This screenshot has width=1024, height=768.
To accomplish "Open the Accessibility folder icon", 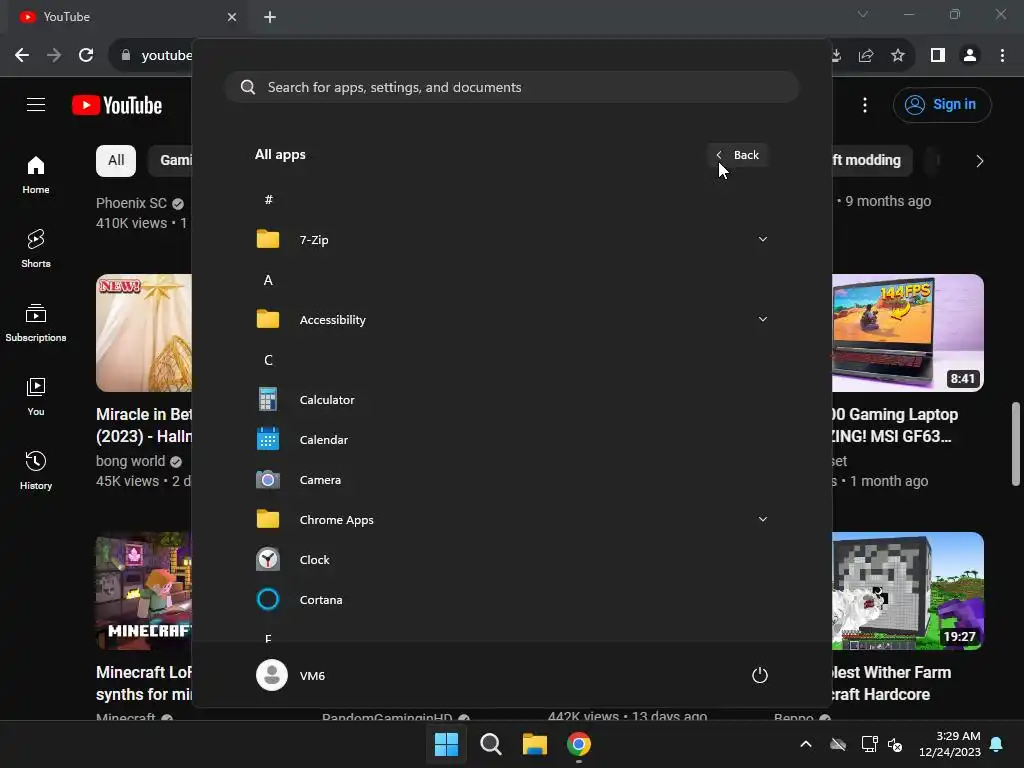I will tap(268, 319).
